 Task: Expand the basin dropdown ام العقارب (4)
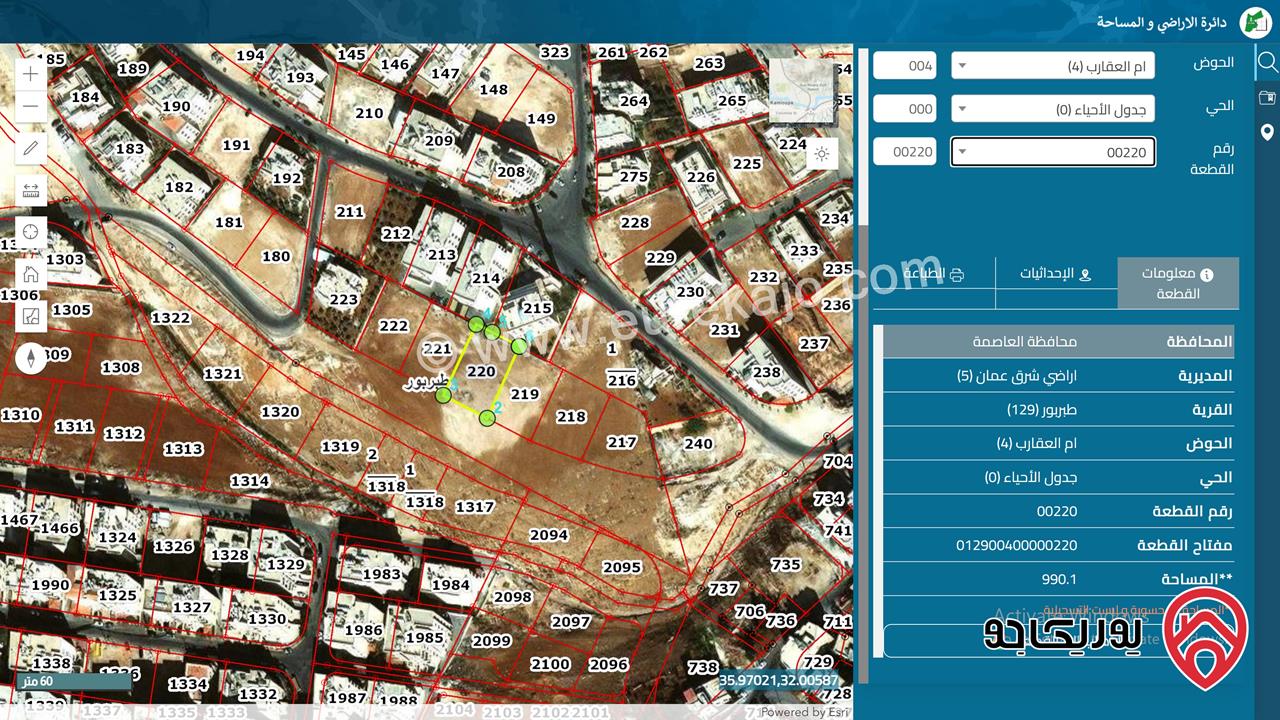tap(1053, 67)
